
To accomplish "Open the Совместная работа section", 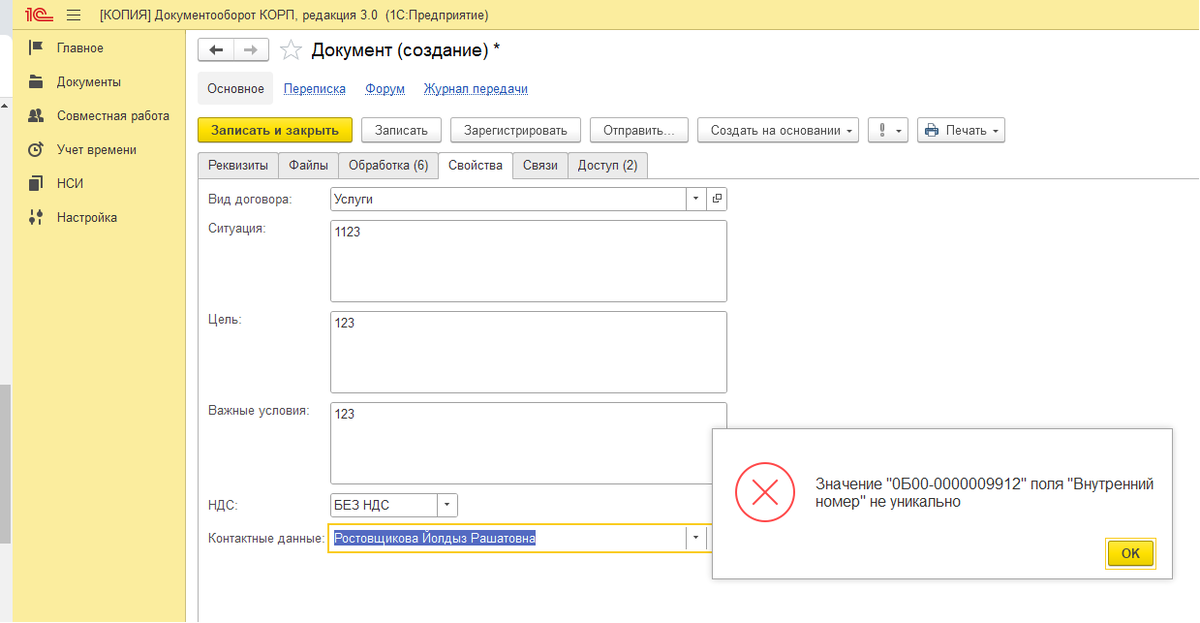I will click(x=112, y=116).
